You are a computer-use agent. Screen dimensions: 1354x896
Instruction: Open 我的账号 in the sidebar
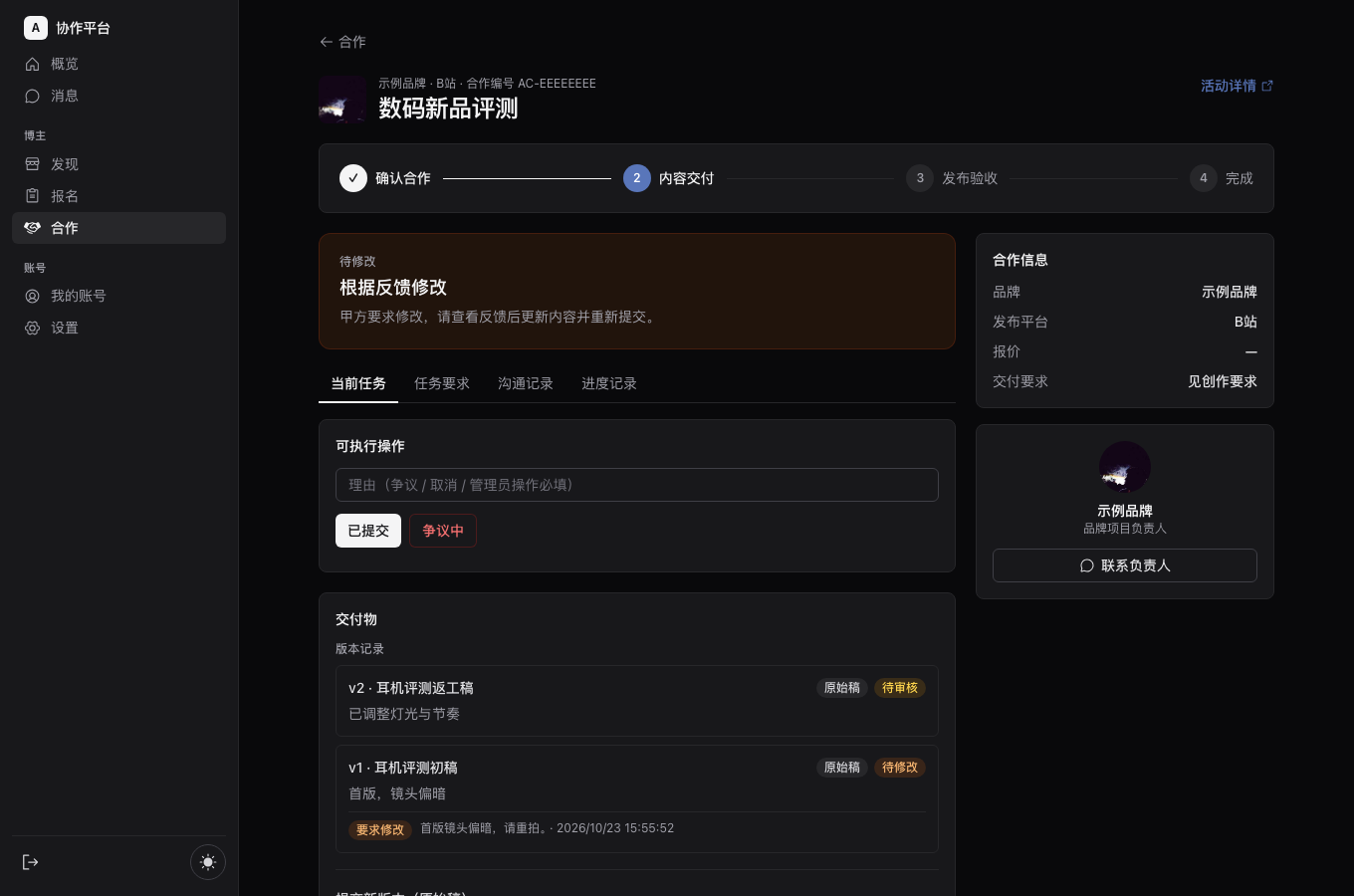119,296
